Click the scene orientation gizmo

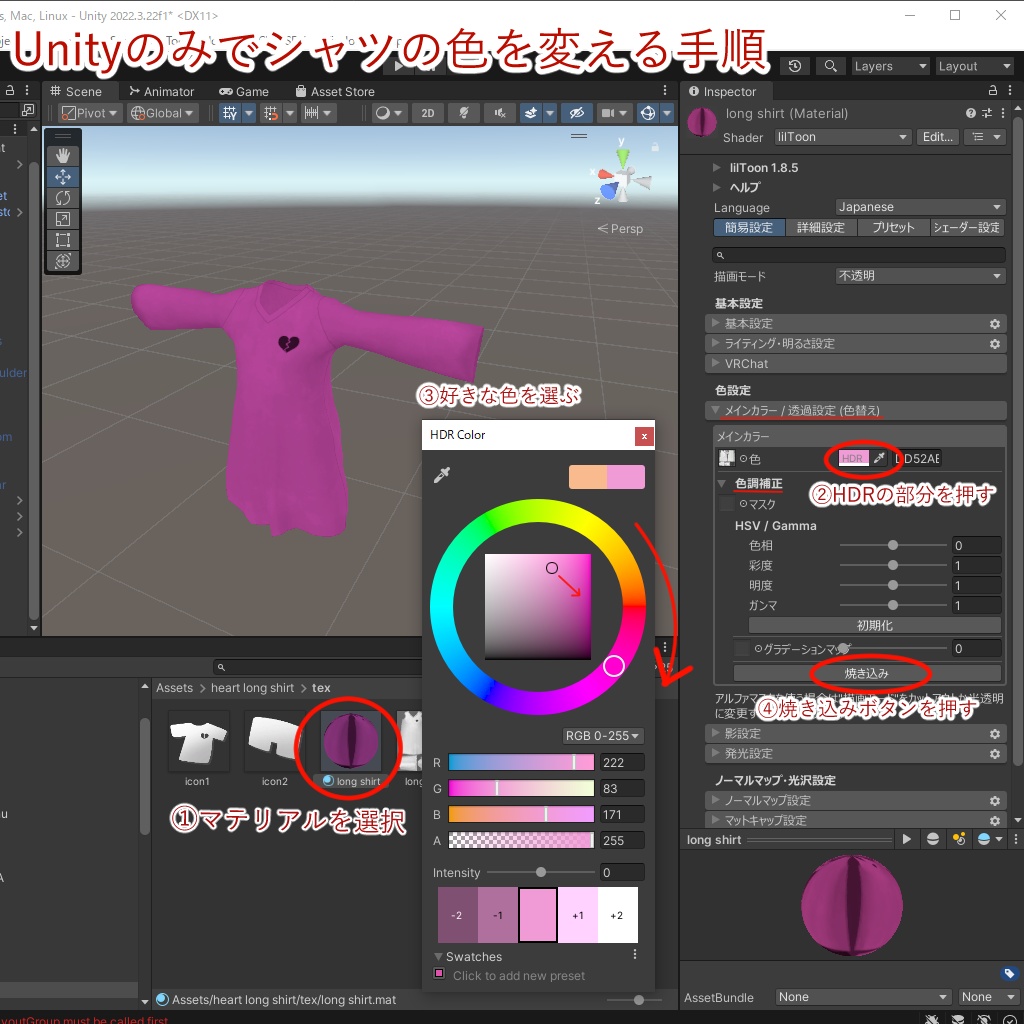pyautogui.click(x=621, y=175)
